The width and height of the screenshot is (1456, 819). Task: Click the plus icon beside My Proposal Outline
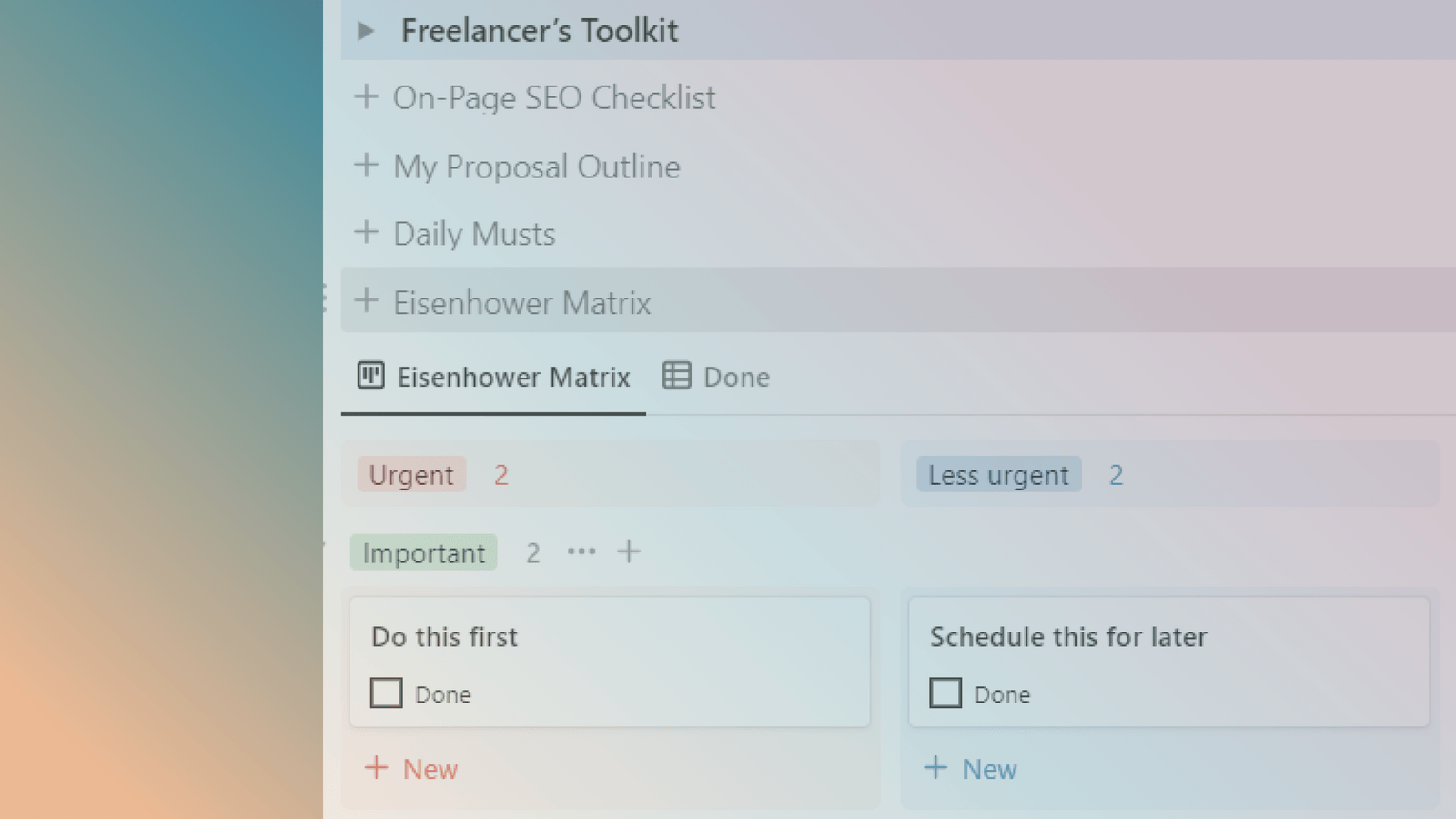(x=368, y=165)
